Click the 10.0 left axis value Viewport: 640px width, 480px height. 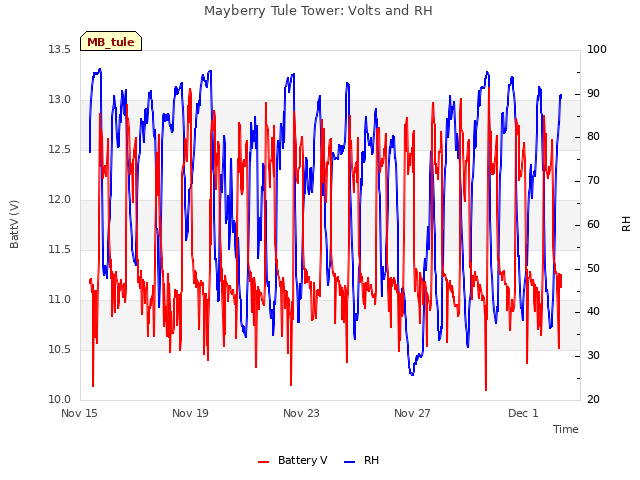pos(60,400)
